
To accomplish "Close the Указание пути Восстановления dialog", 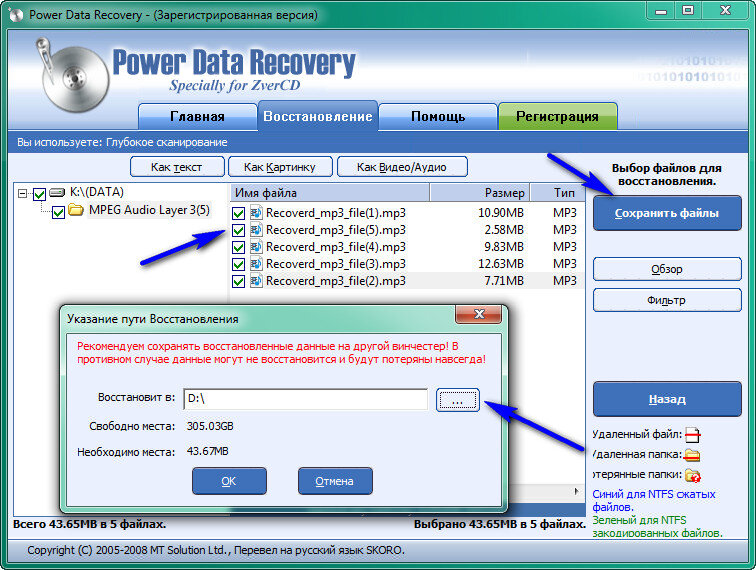I will 479,314.
